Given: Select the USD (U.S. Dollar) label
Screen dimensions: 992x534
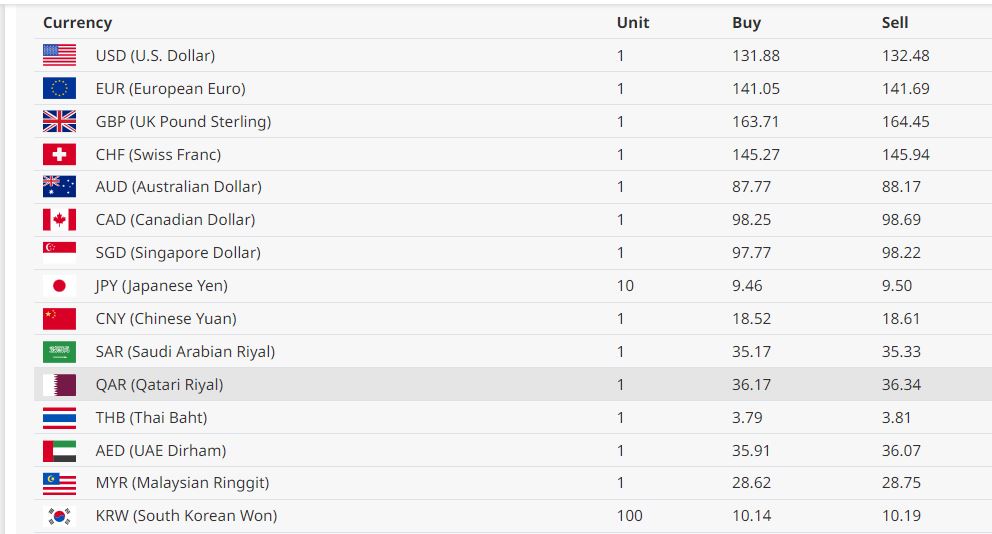Looking at the screenshot, I should point(155,56).
